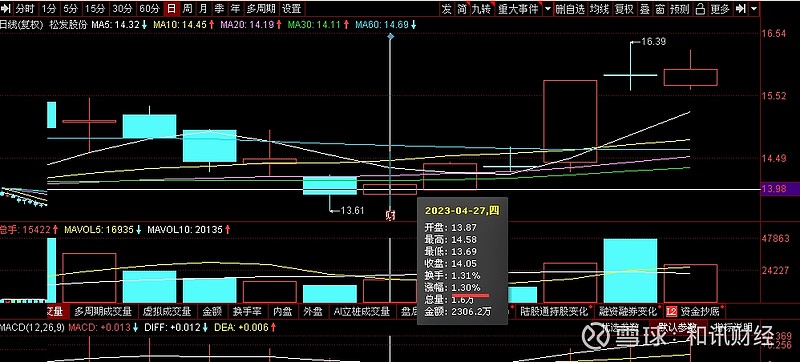Expand the 更多 menu
The height and width of the screenshot is (362, 800).
[x=720, y=9]
